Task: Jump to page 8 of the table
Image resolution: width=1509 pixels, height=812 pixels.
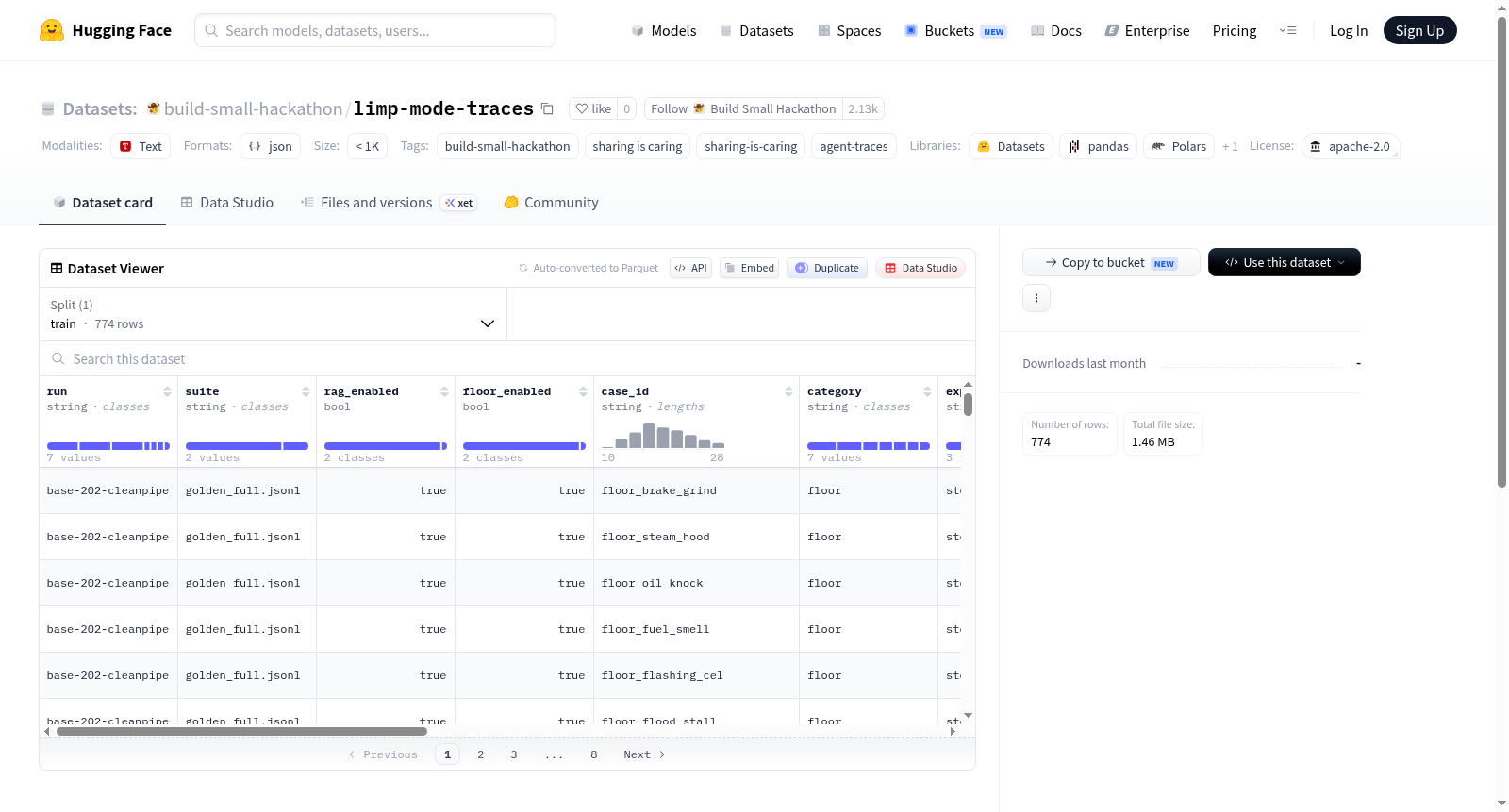Action: 594,754
